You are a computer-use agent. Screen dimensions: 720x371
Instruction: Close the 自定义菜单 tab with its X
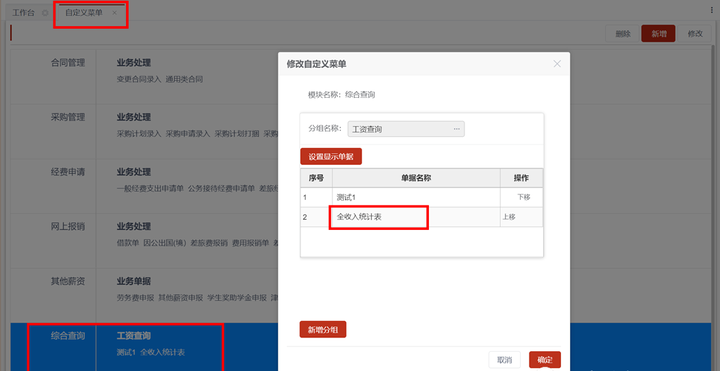click(x=114, y=13)
